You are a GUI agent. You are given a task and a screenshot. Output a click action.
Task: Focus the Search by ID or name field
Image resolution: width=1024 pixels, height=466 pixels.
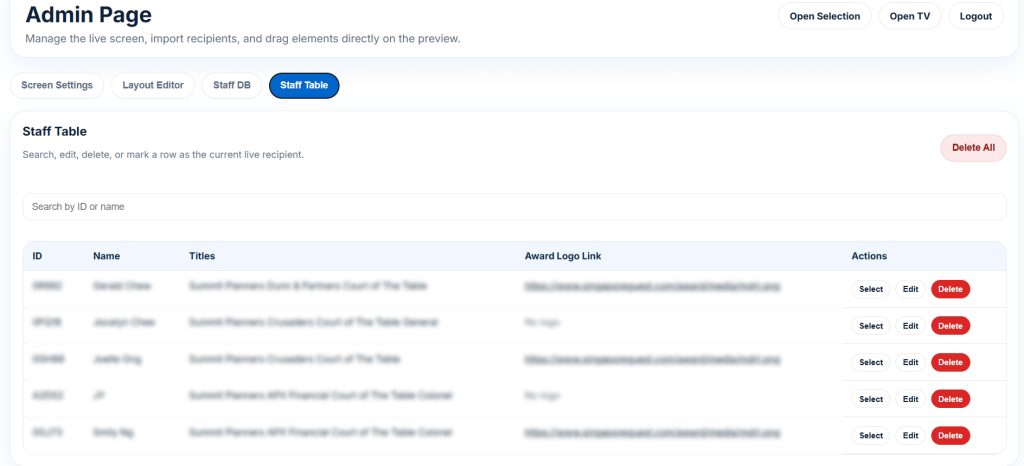514,207
